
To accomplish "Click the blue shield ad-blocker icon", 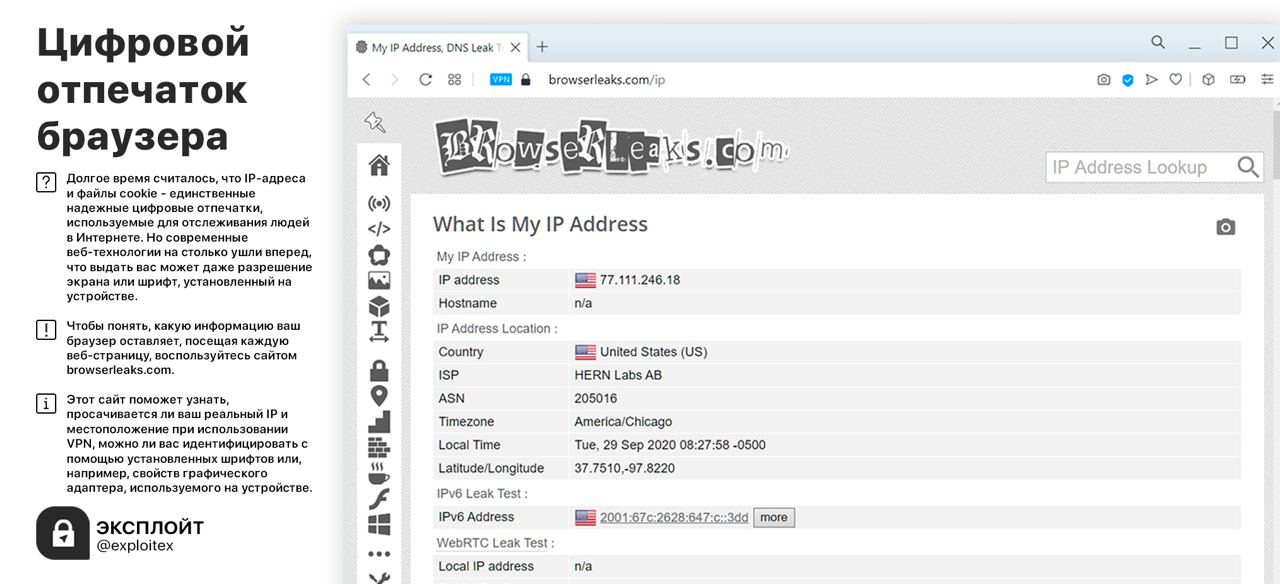I will pyautogui.click(x=1128, y=79).
